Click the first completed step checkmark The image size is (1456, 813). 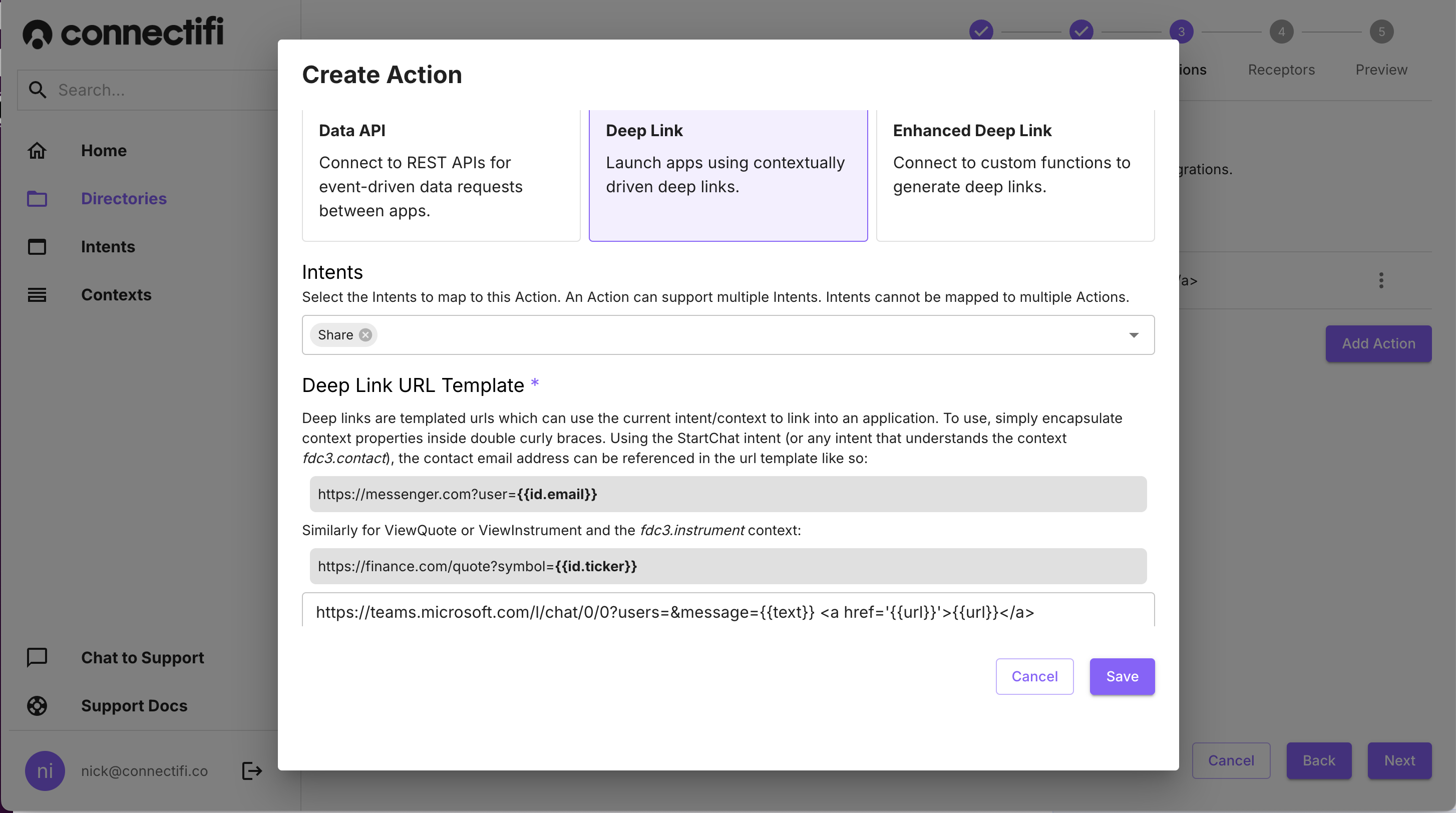click(x=981, y=32)
